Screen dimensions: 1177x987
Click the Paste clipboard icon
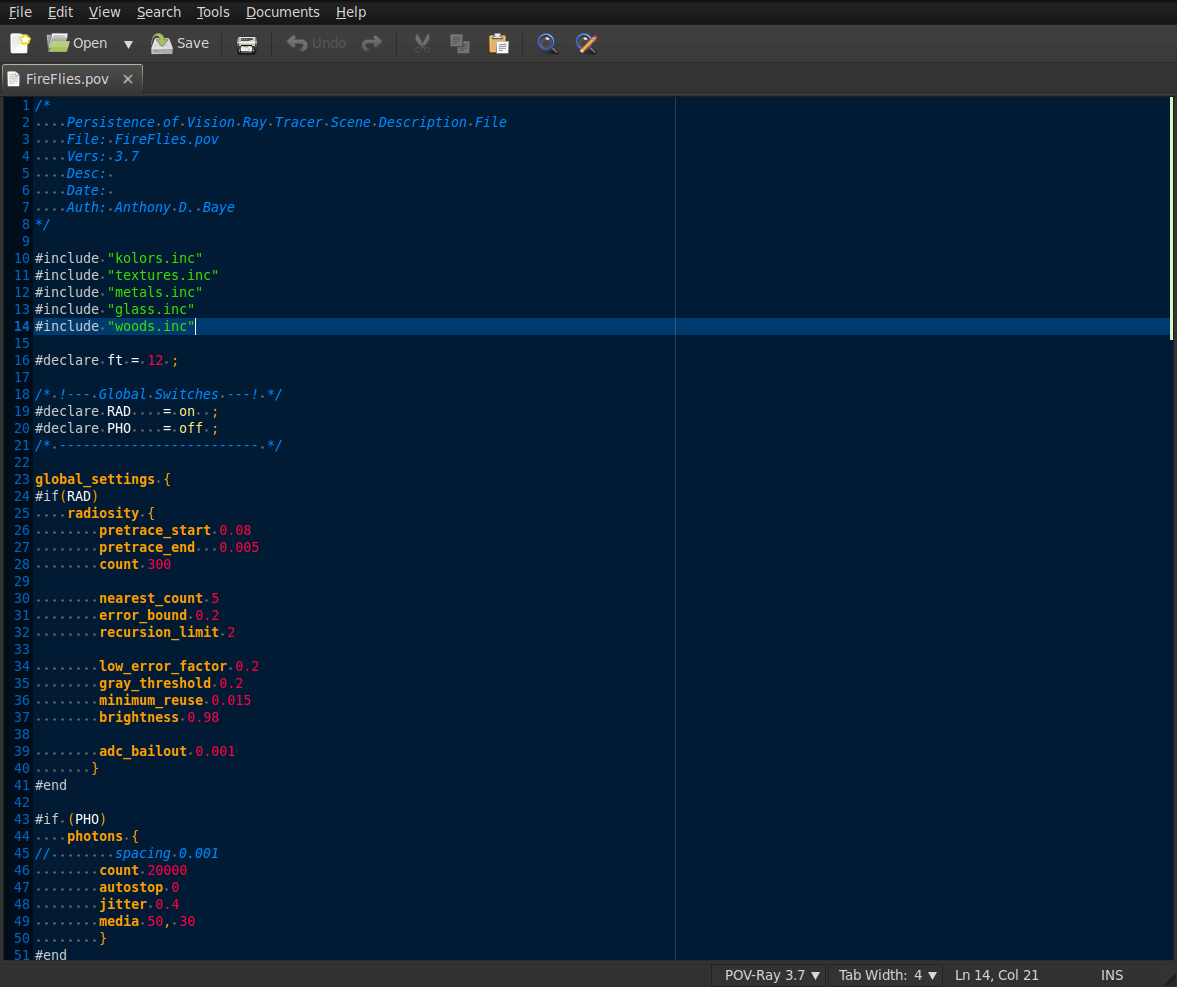point(498,43)
